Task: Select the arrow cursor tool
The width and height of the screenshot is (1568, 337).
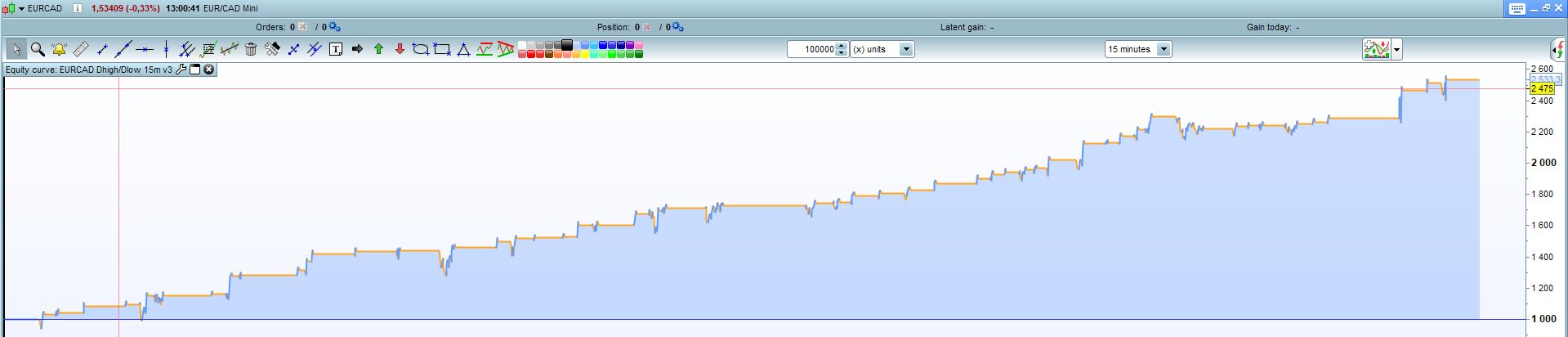Action: pos(16,49)
